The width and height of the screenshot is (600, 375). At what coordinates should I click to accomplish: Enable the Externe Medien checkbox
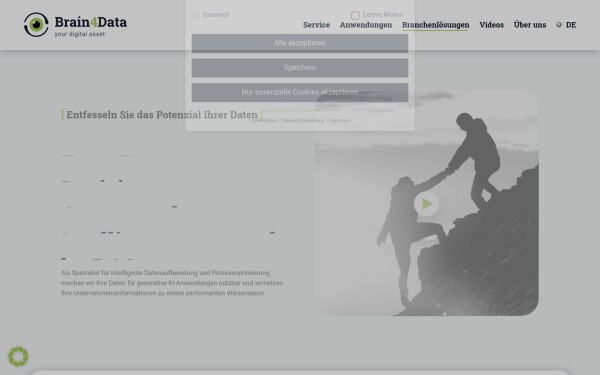pos(355,15)
